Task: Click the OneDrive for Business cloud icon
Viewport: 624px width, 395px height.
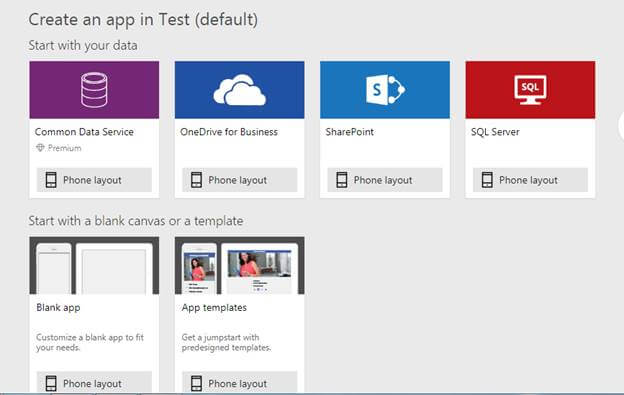Action: coord(240,90)
